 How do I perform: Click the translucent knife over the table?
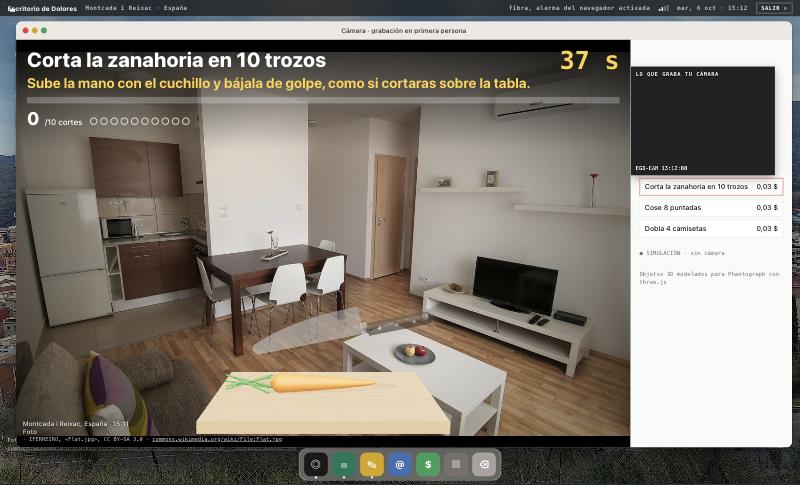[x=342, y=330]
